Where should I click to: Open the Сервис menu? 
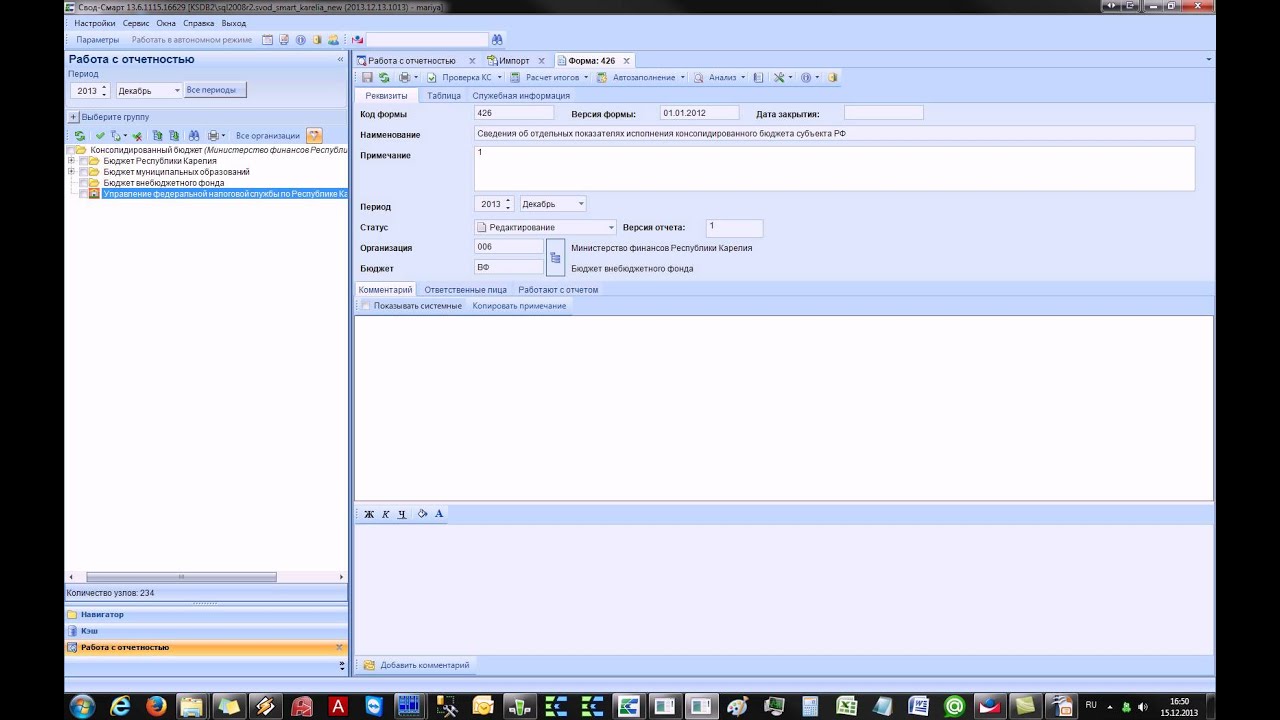(x=136, y=22)
